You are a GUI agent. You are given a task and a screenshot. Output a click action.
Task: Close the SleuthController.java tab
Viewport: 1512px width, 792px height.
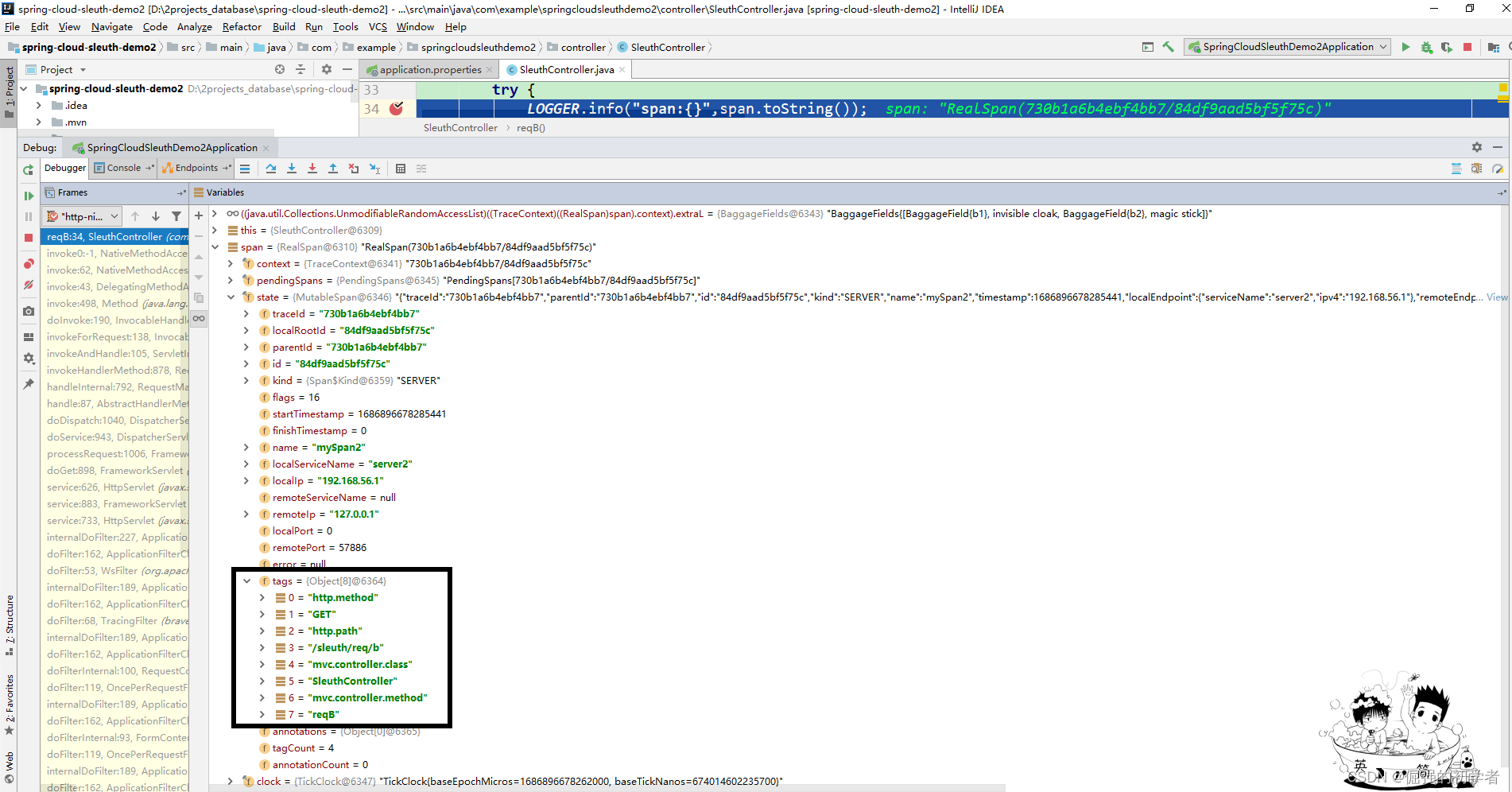622,69
